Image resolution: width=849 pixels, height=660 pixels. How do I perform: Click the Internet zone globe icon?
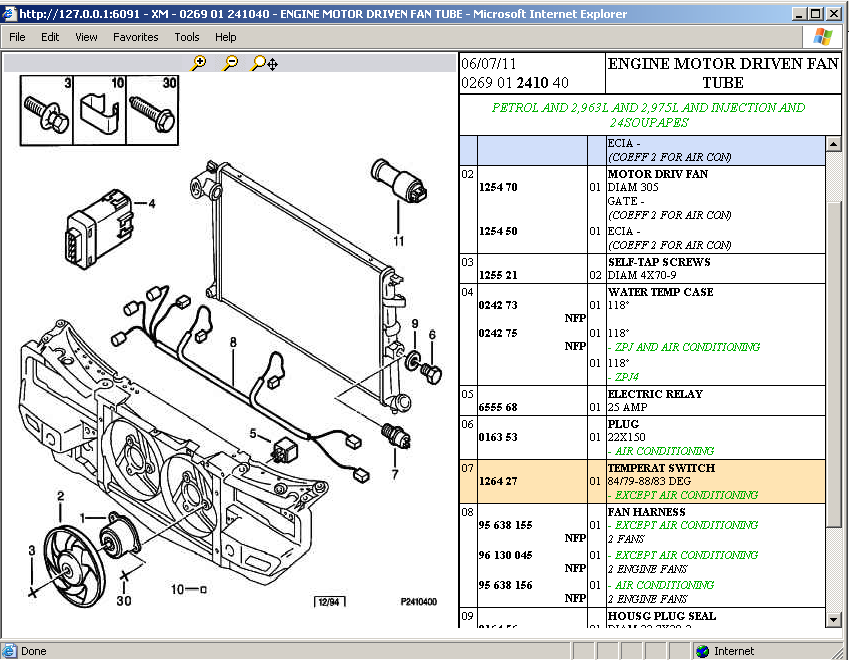click(704, 651)
